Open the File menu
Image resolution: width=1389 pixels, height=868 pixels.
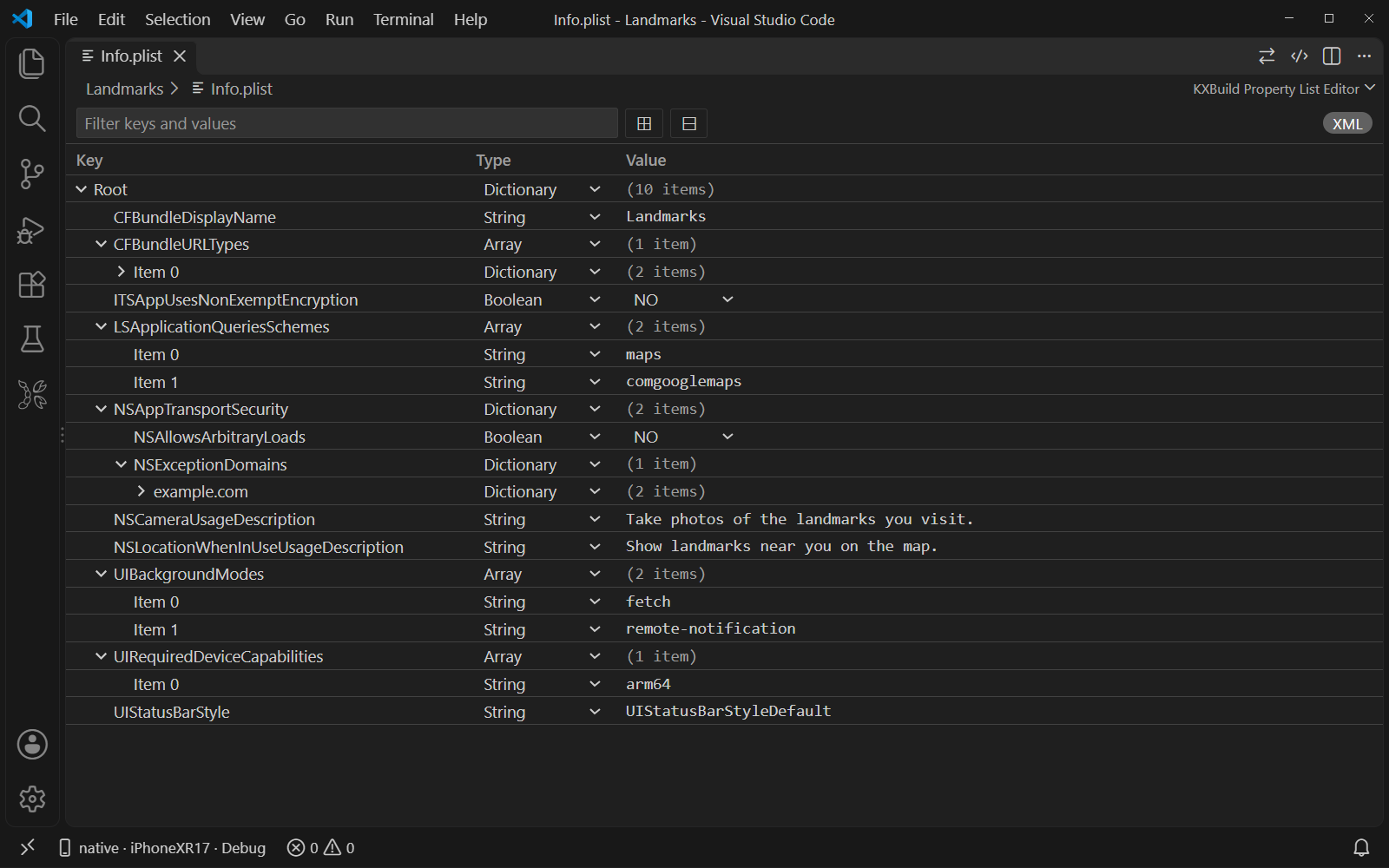click(x=66, y=19)
